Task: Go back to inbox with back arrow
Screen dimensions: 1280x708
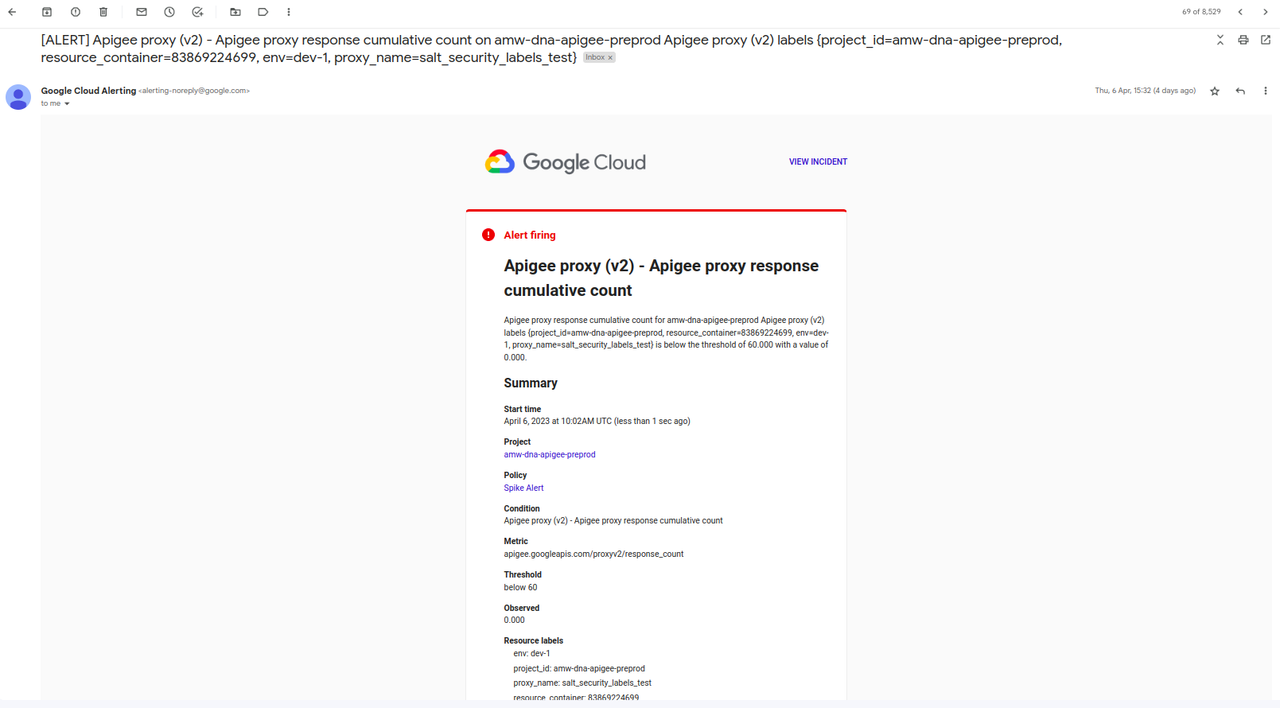Action: click(12, 12)
